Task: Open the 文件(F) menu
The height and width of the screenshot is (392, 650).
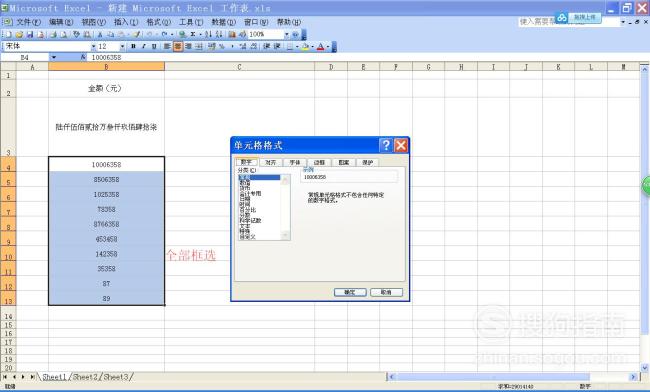Action: click(28, 22)
